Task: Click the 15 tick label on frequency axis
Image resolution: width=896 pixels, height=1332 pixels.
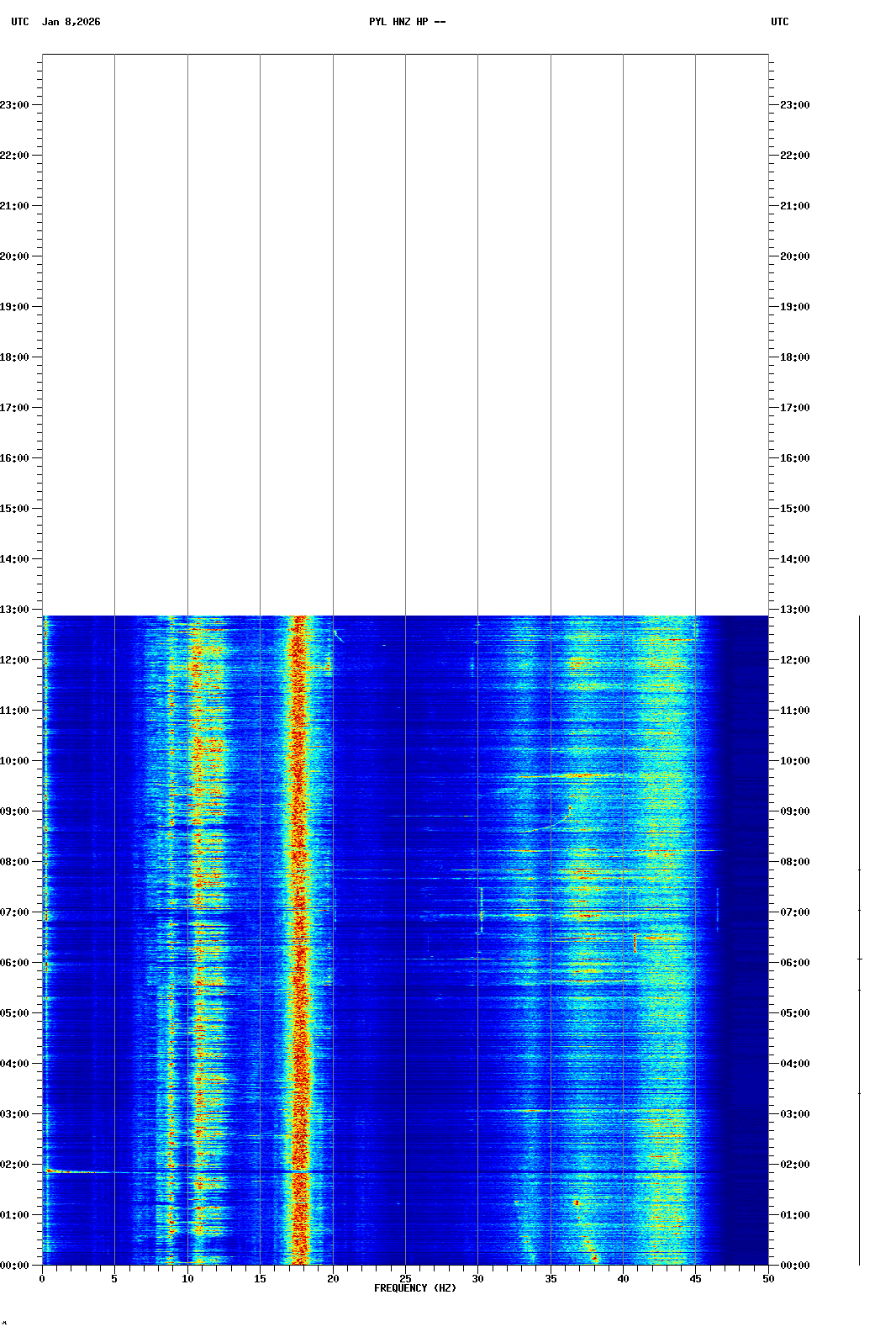Action: tap(260, 1279)
